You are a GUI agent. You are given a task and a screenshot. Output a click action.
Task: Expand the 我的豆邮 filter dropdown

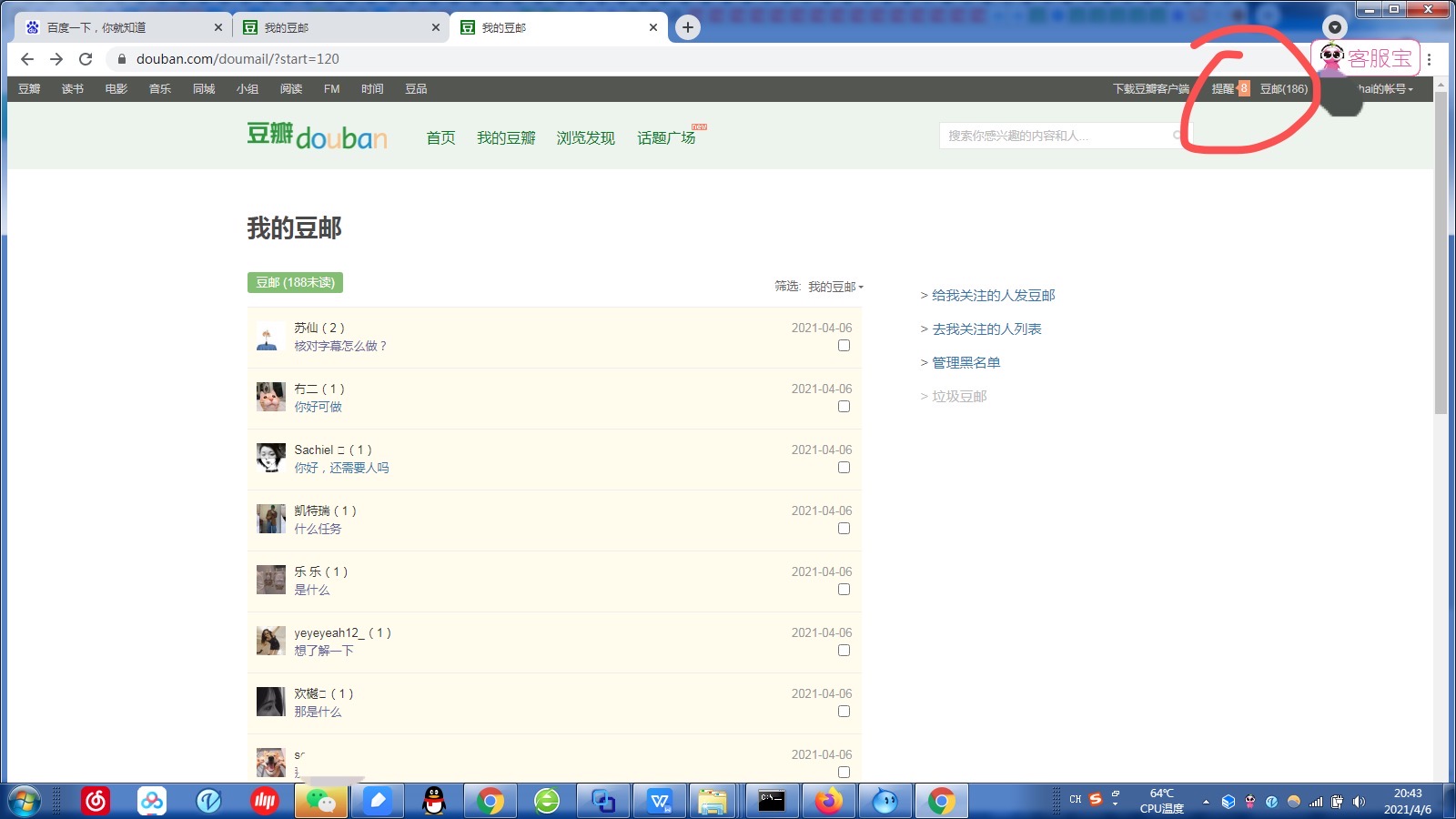(x=835, y=287)
